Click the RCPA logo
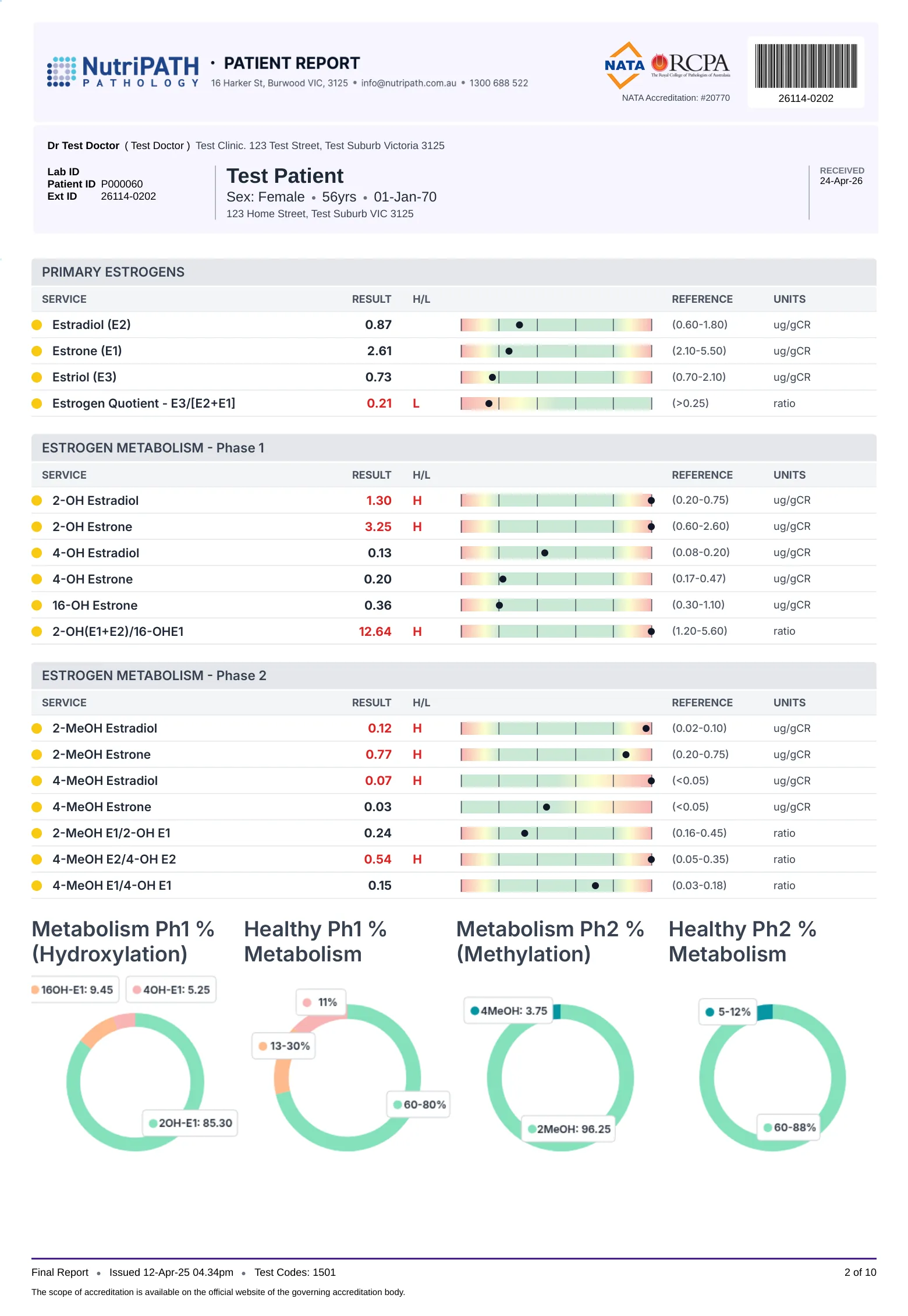 pyautogui.click(x=690, y=65)
